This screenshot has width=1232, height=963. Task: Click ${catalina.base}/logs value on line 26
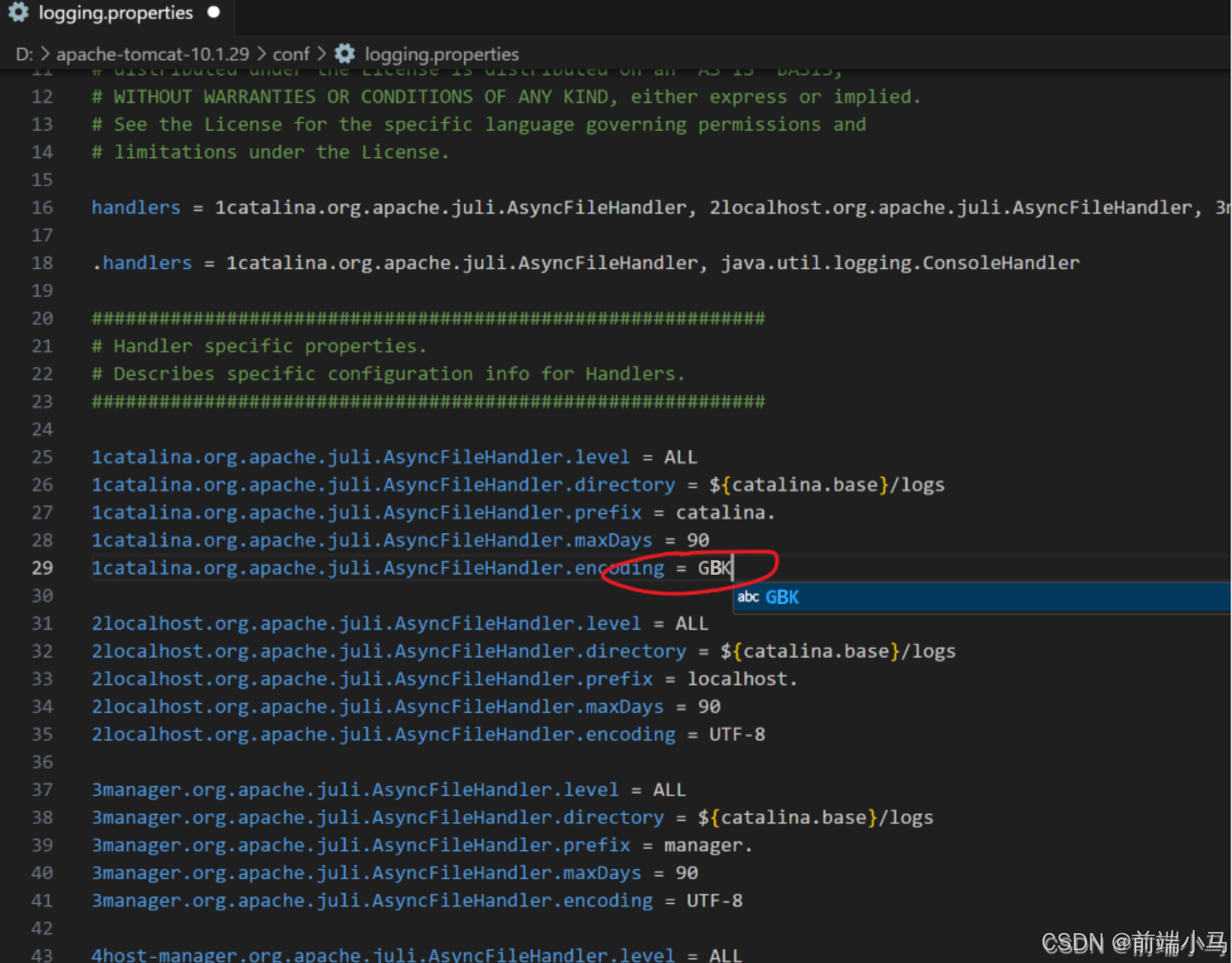click(827, 485)
